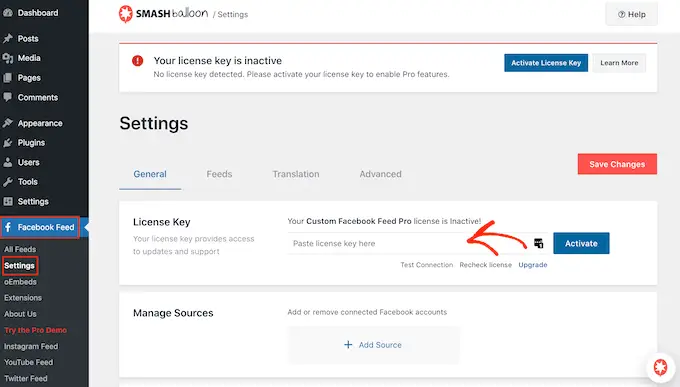
Task: Click the Help button
Action: (631, 14)
